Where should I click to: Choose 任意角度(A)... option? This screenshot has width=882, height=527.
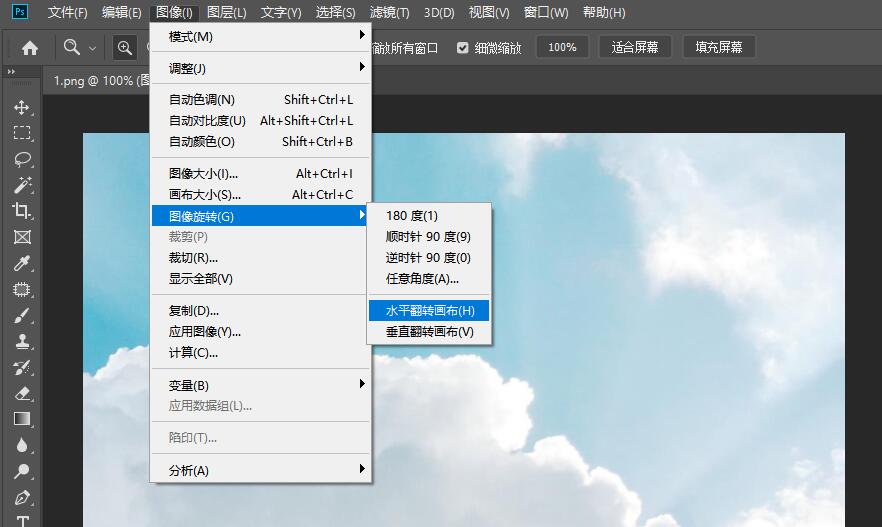pyautogui.click(x=429, y=278)
